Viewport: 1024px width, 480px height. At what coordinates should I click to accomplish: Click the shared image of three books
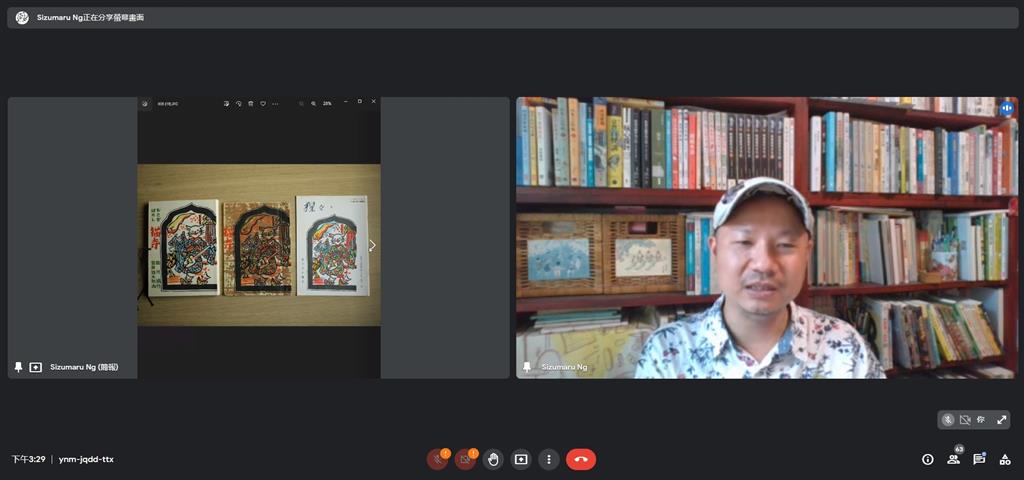click(x=259, y=245)
